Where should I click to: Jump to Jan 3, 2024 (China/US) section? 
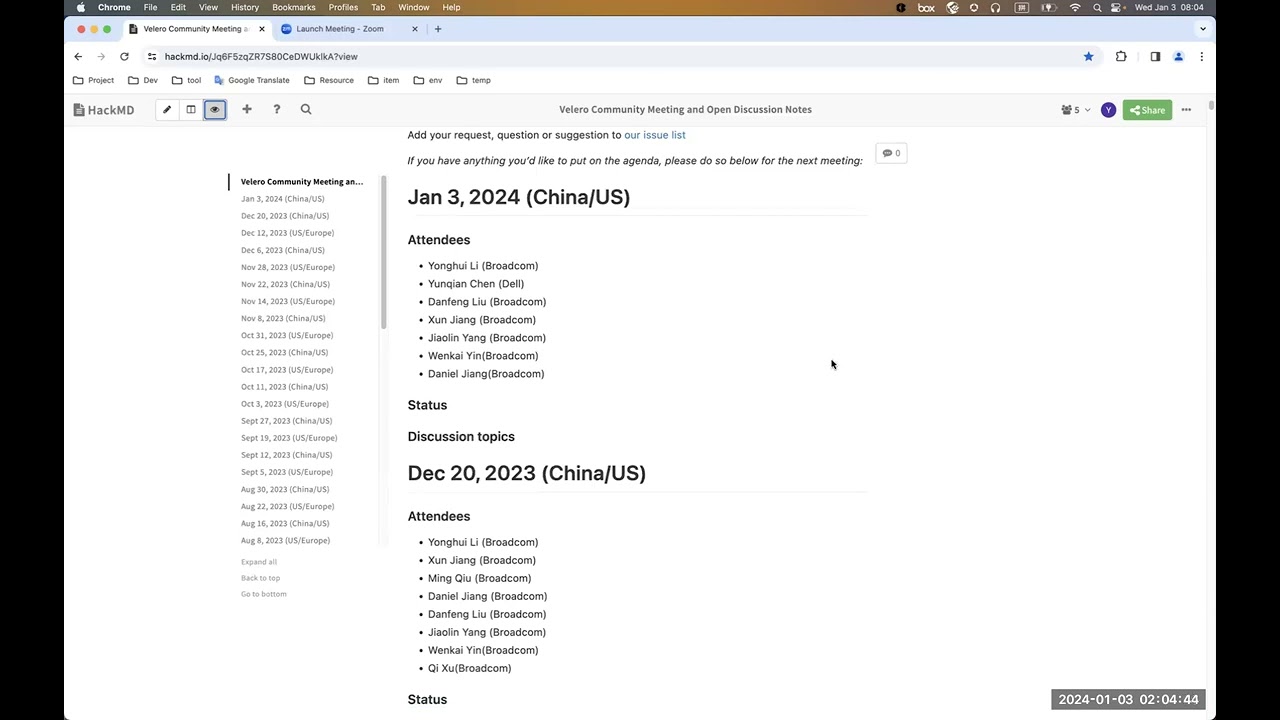(283, 199)
